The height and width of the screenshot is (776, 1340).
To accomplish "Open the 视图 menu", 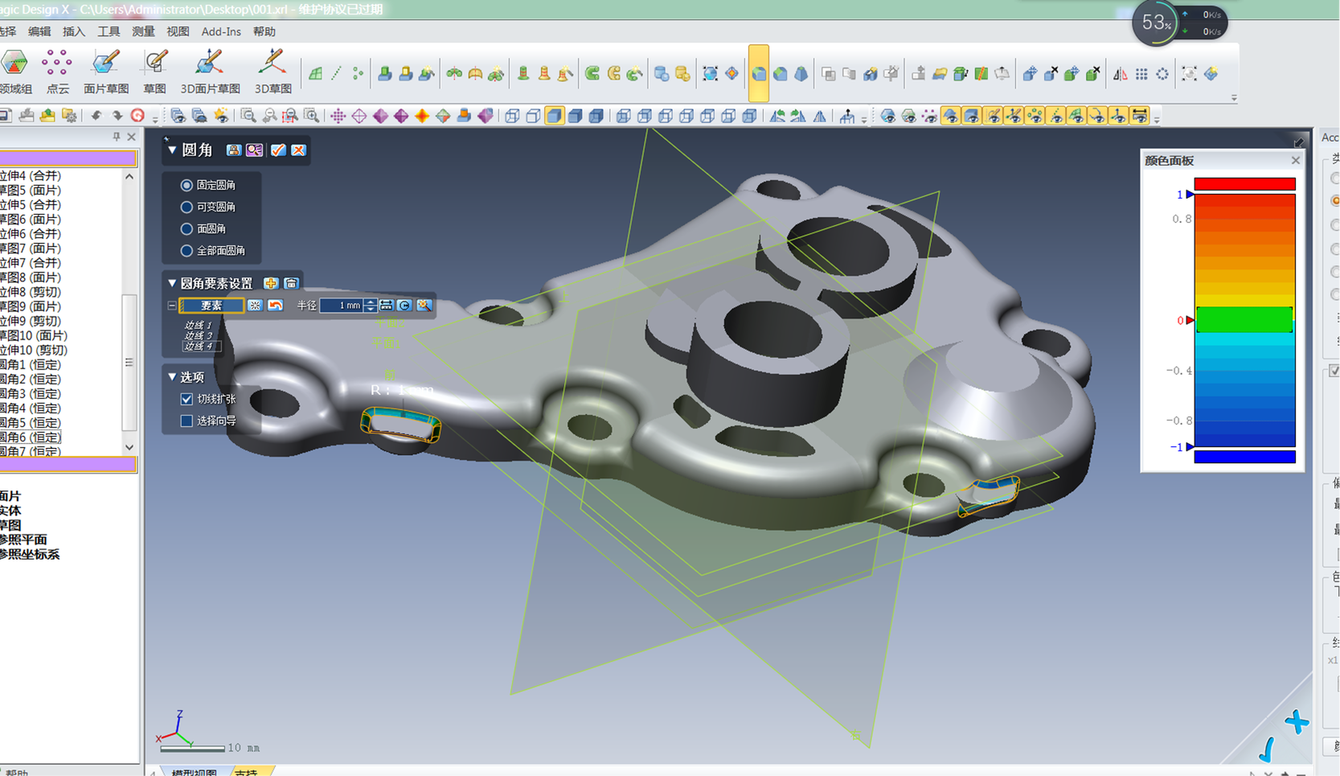I will [178, 31].
